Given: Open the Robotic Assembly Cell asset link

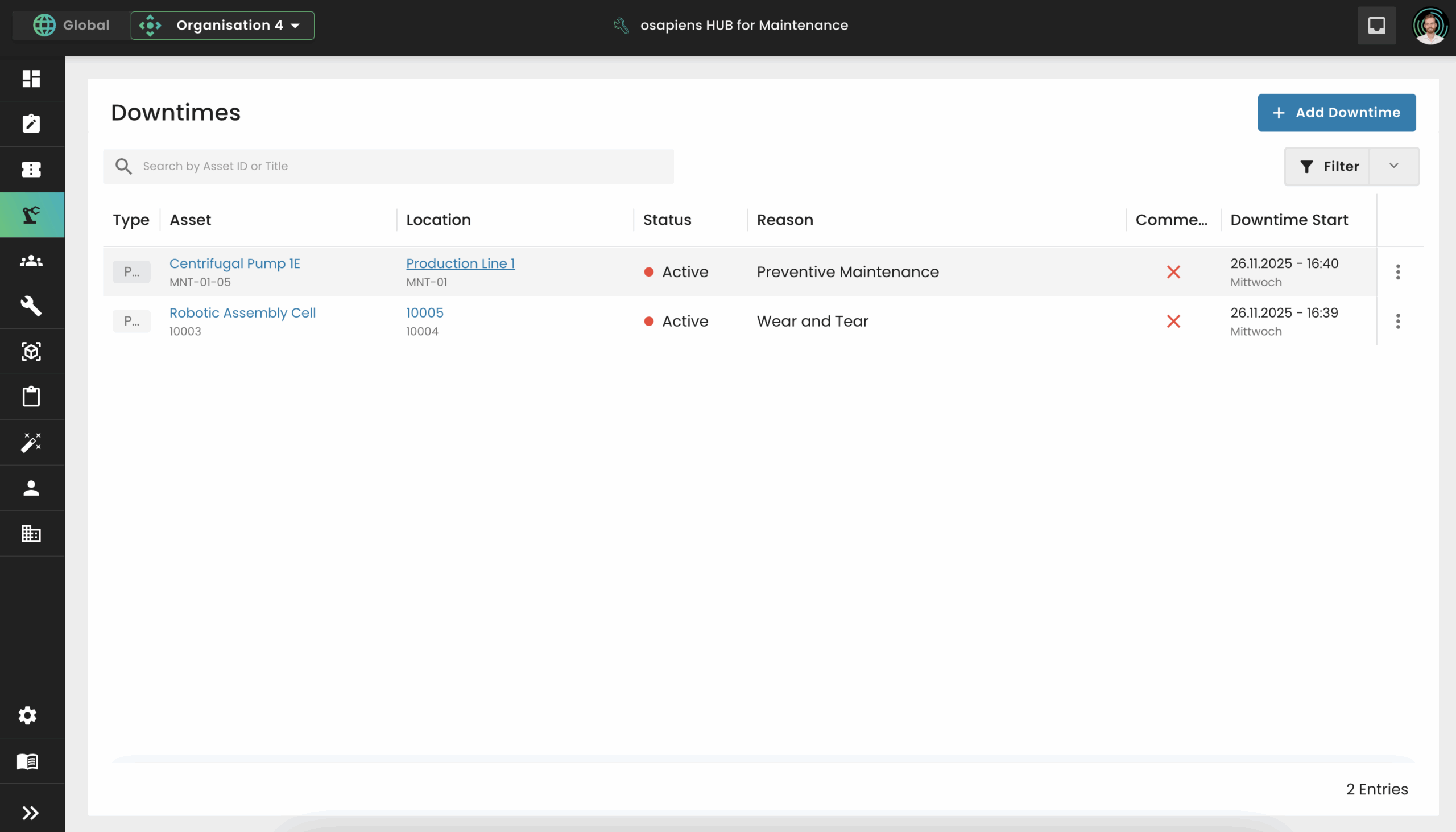Looking at the screenshot, I should 242,312.
